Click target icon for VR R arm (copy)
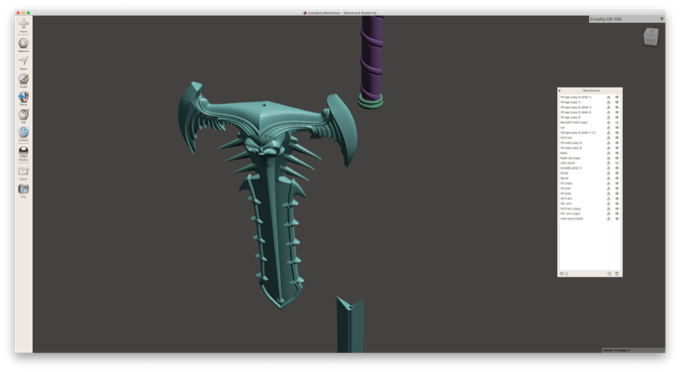 click(x=608, y=209)
